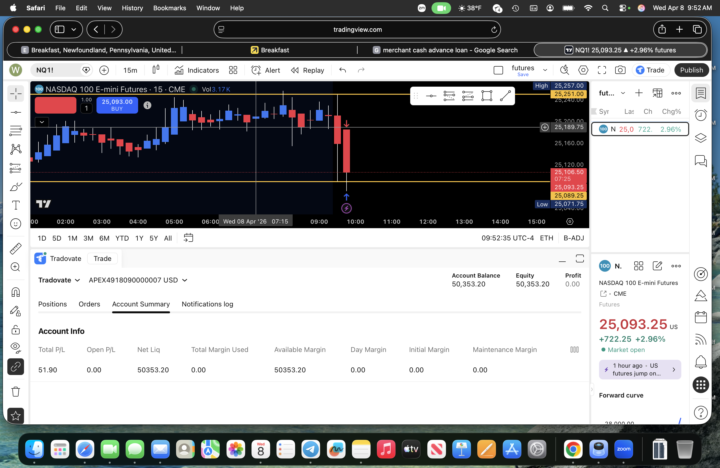This screenshot has height=468, width=720.
Task: Maximize the trading panel
Action: [580, 259]
